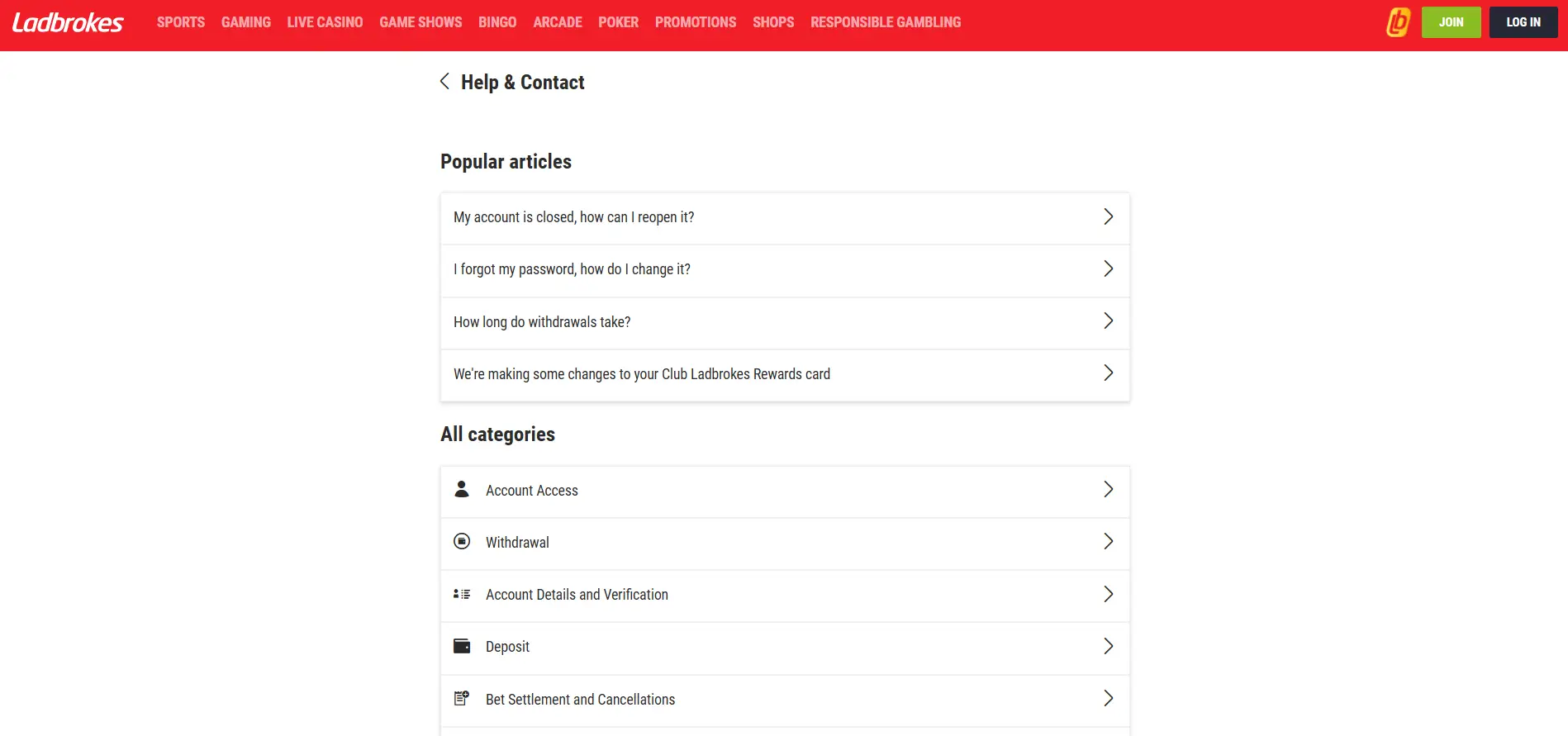Click the Bet Settlement and Cancellations icon
Image resolution: width=1568 pixels, height=736 pixels.
462,699
